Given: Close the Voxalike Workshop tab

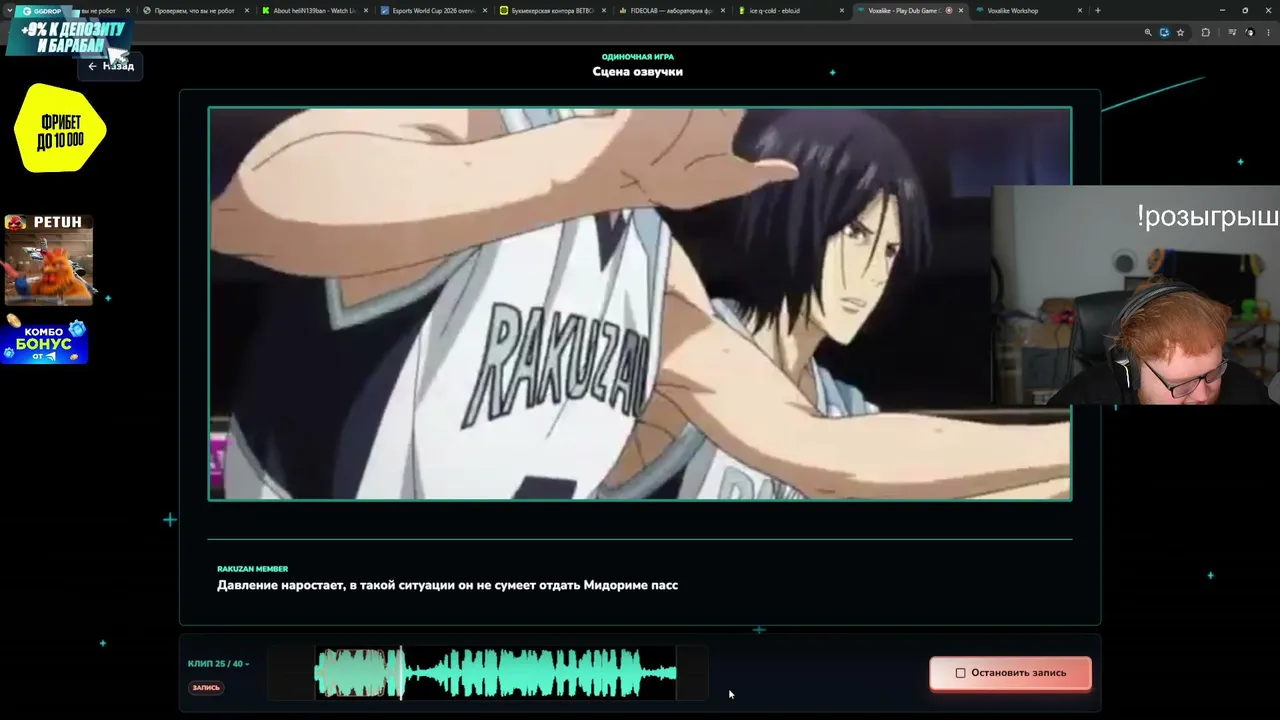Looking at the screenshot, I should point(1079,11).
